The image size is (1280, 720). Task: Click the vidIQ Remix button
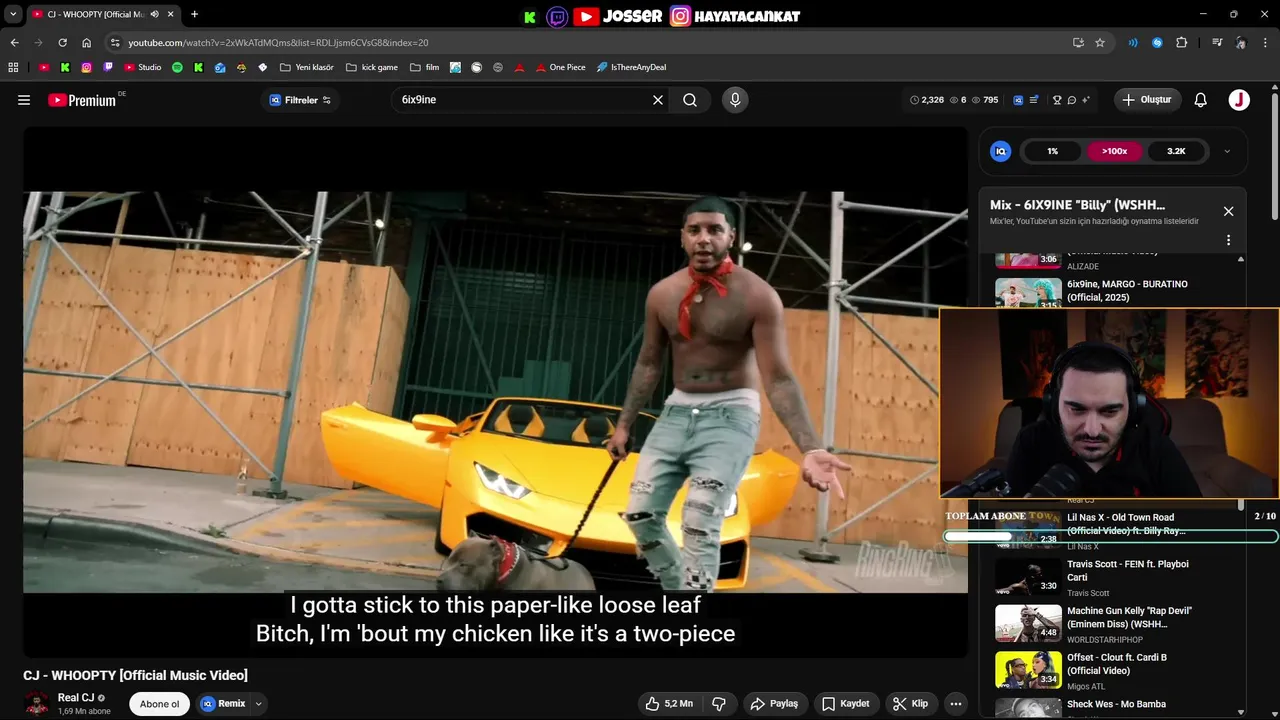(x=223, y=704)
